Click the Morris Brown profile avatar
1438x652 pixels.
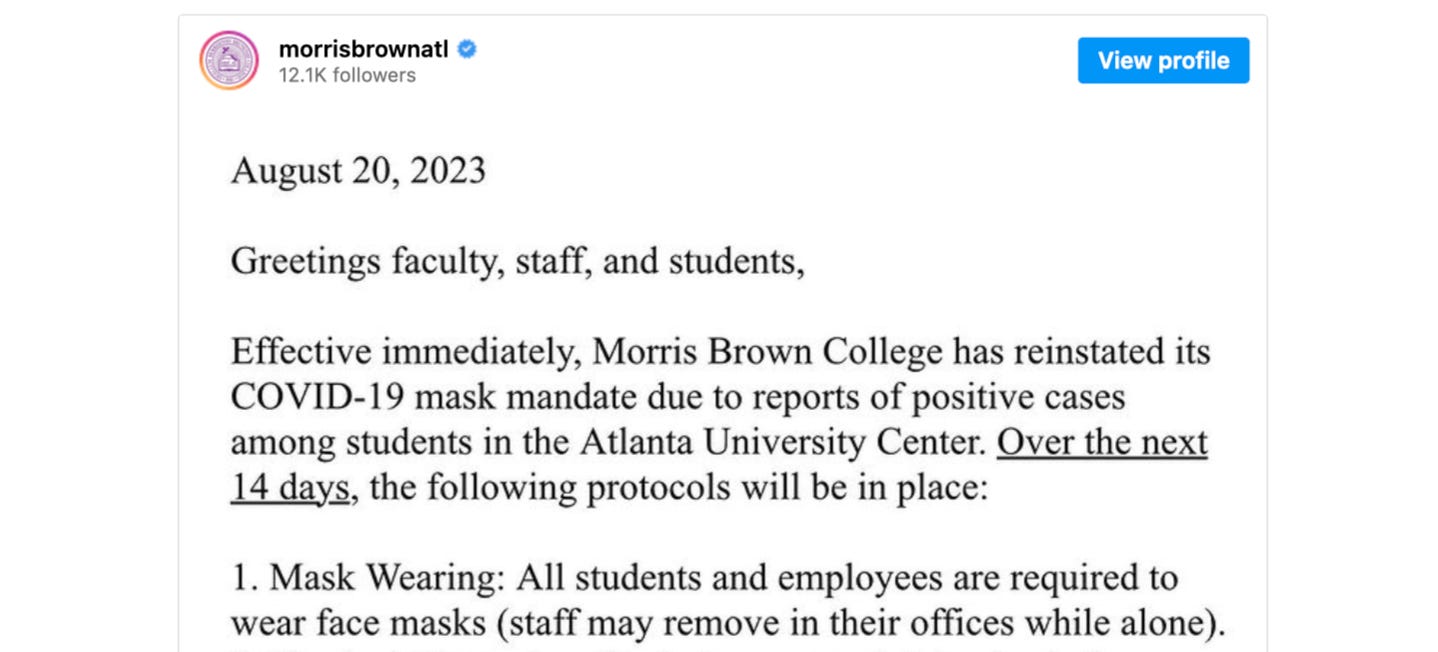229,60
